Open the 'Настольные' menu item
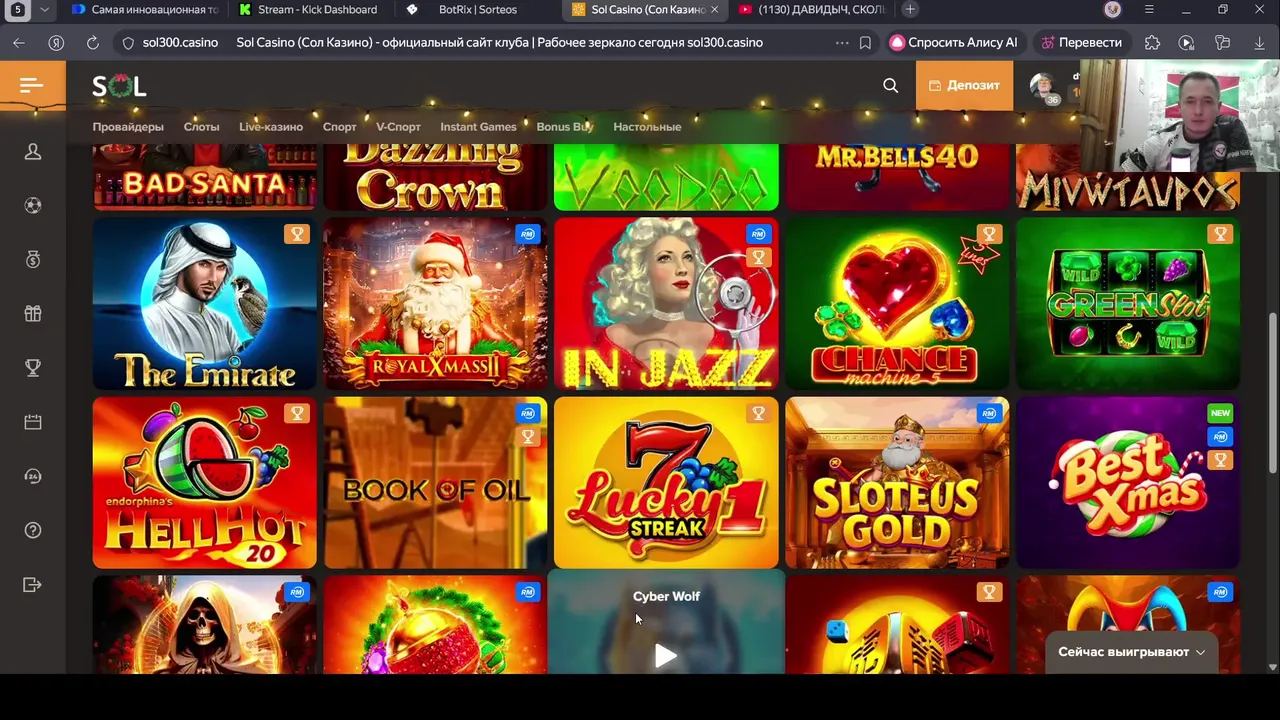This screenshot has width=1280, height=720. (647, 127)
